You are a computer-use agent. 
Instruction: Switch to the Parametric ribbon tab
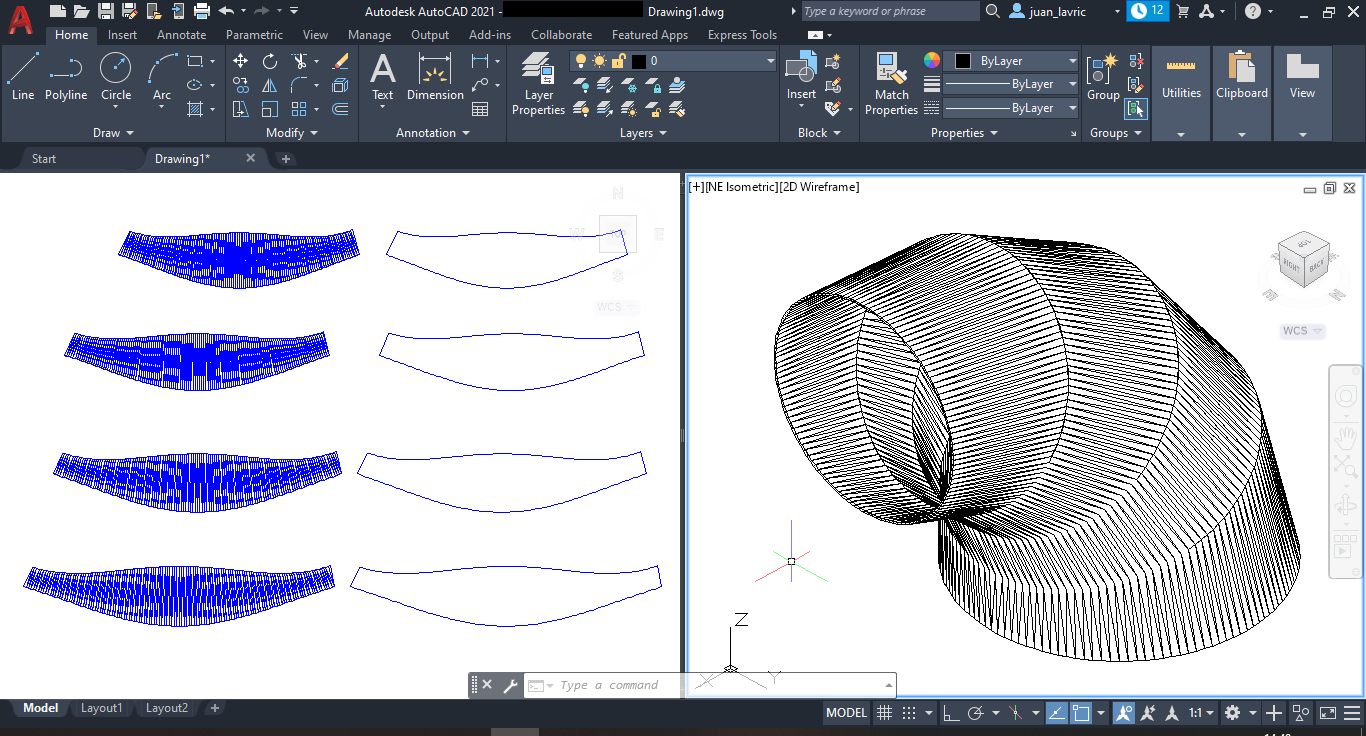pos(254,34)
